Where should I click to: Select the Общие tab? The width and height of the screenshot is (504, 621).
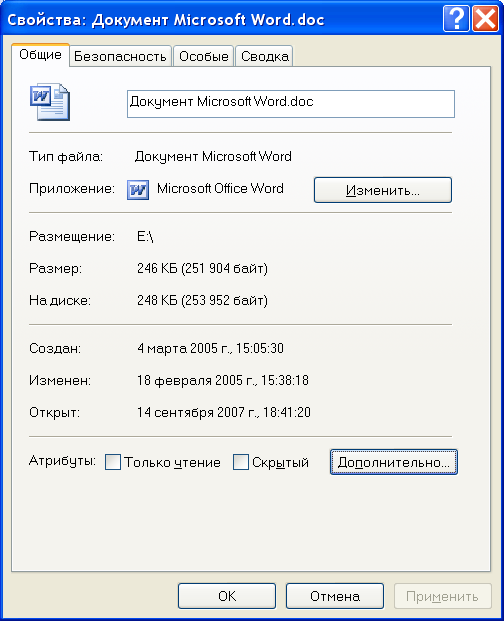click(x=40, y=55)
